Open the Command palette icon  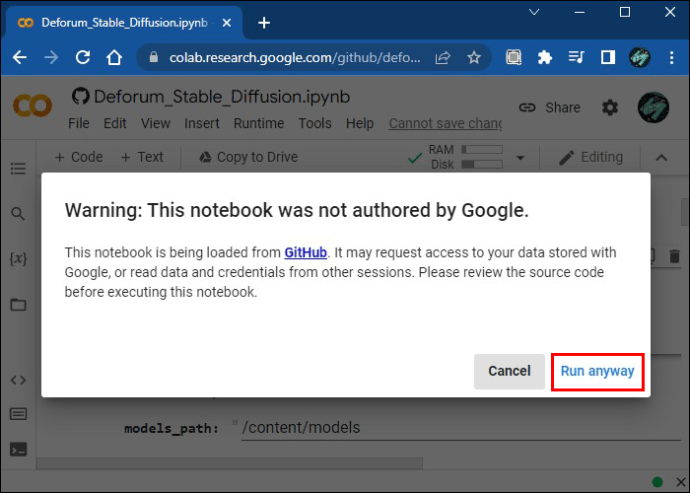(18, 414)
